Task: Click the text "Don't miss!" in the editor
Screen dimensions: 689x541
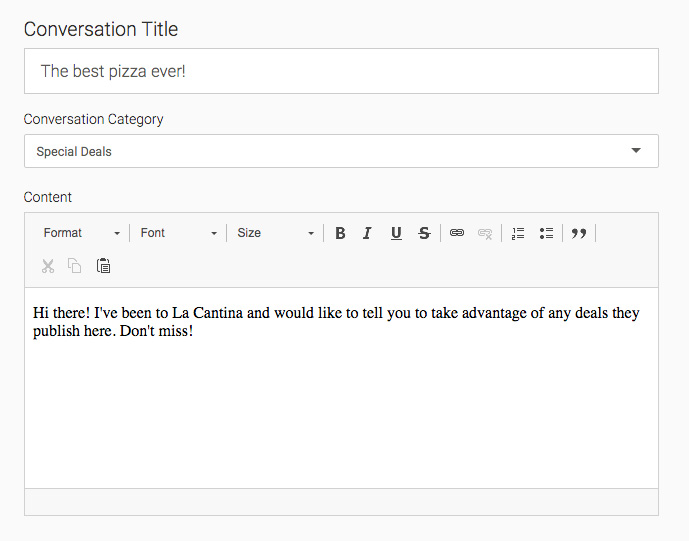Action: (156, 331)
